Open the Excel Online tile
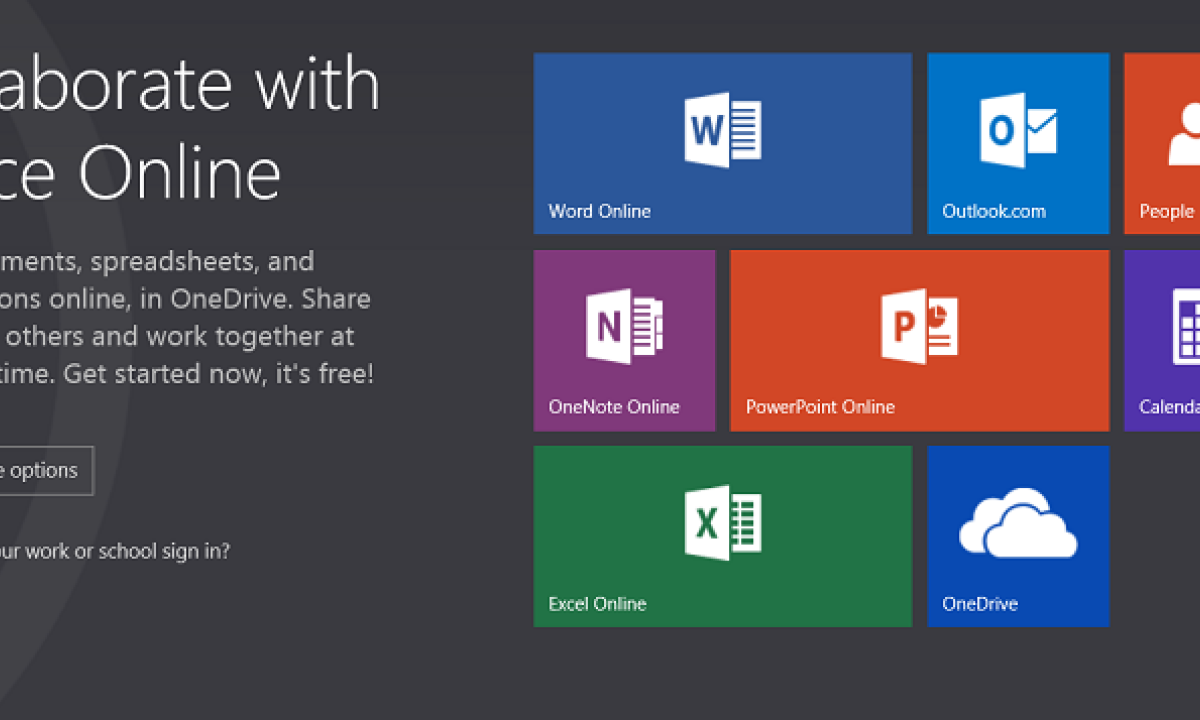 pyautogui.click(x=722, y=536)
